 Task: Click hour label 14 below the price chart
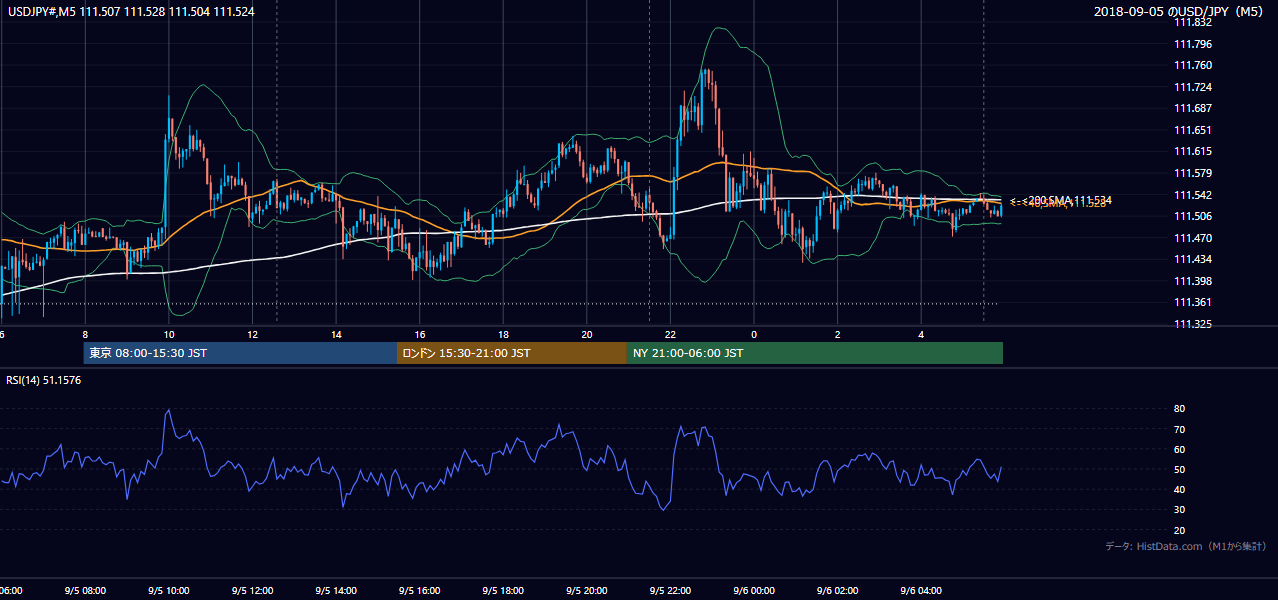click(336, 335)
